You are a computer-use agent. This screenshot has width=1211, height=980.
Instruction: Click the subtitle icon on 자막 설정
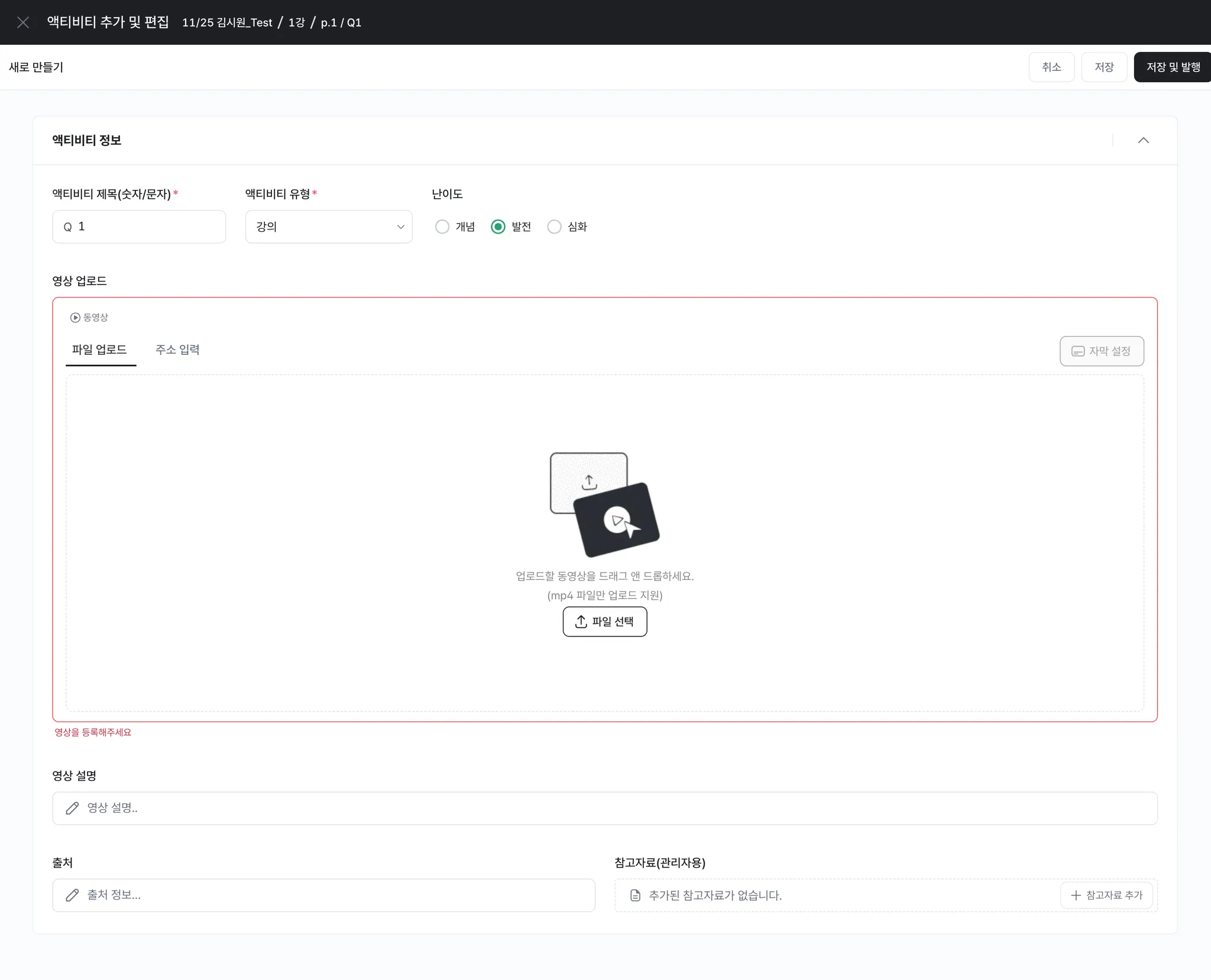[x=1077, y=351]
